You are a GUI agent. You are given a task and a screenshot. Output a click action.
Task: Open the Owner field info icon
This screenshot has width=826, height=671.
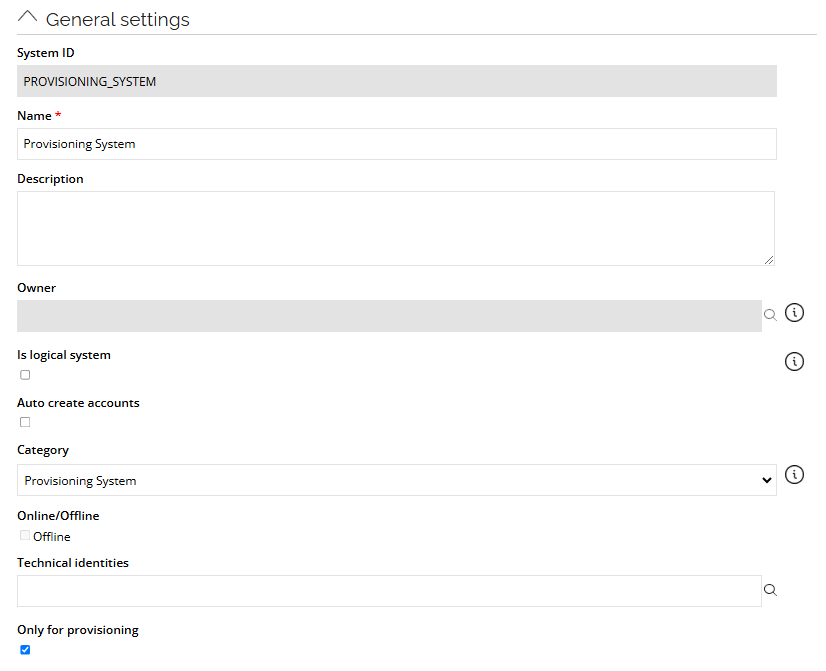click(x=794, y=312)
